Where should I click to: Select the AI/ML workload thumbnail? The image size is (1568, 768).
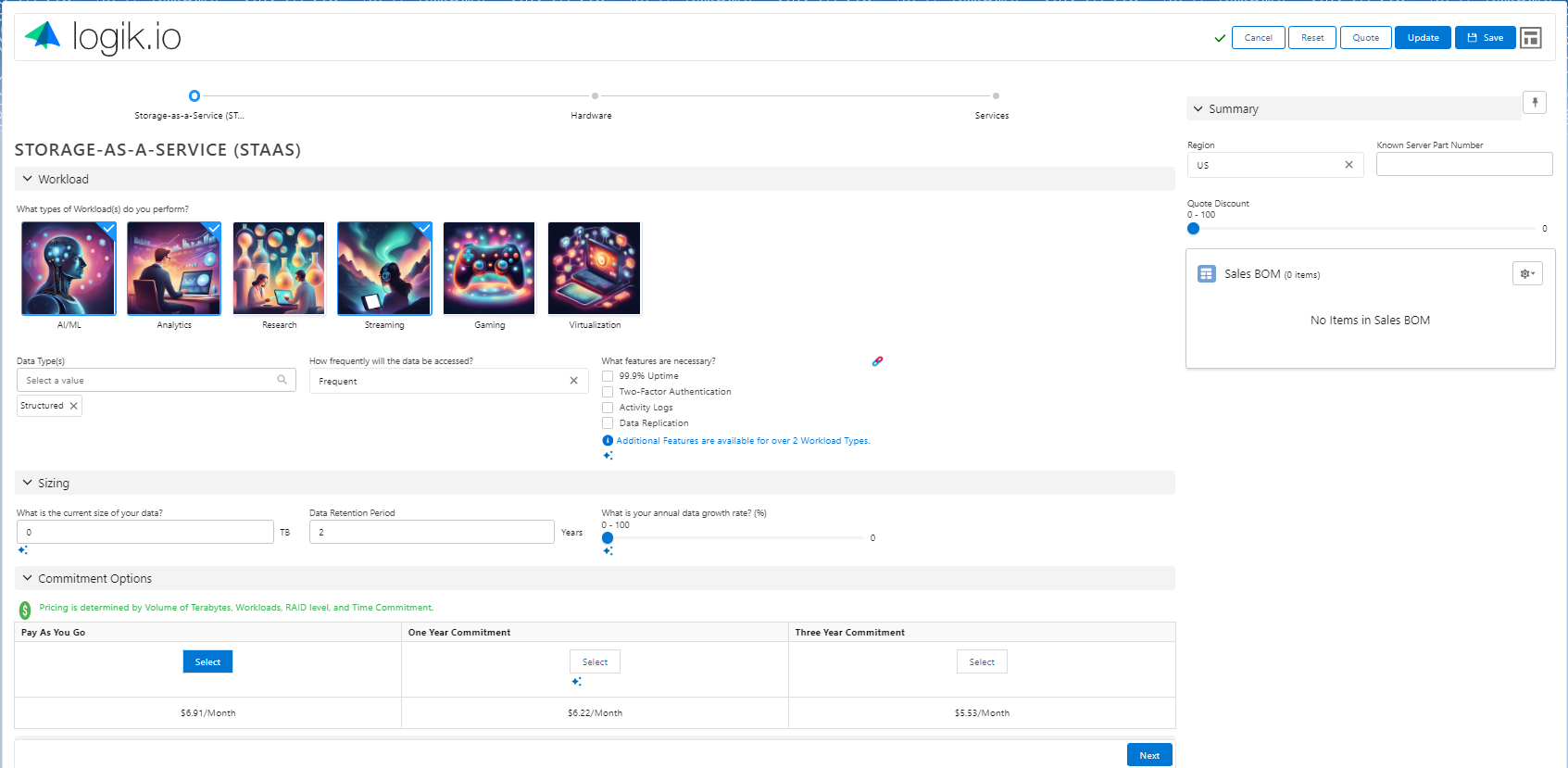[69, 269]
